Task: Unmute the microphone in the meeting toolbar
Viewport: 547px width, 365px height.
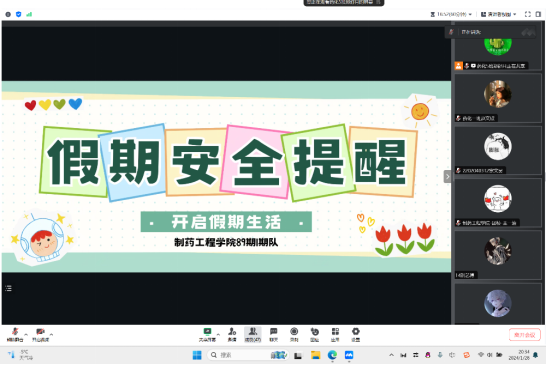Action: [x=15, y=335]
